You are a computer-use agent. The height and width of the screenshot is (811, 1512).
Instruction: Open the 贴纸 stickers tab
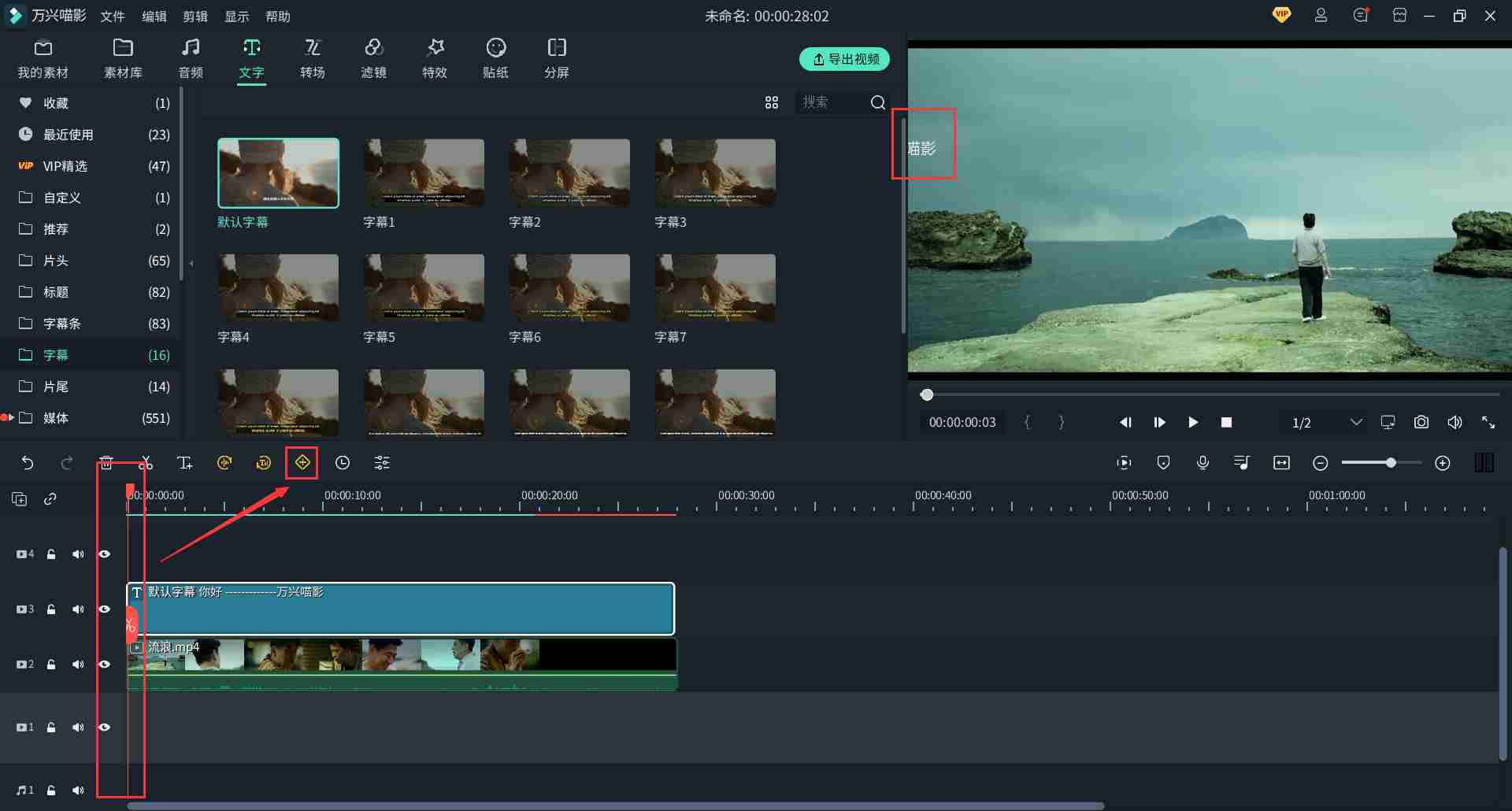495,58
